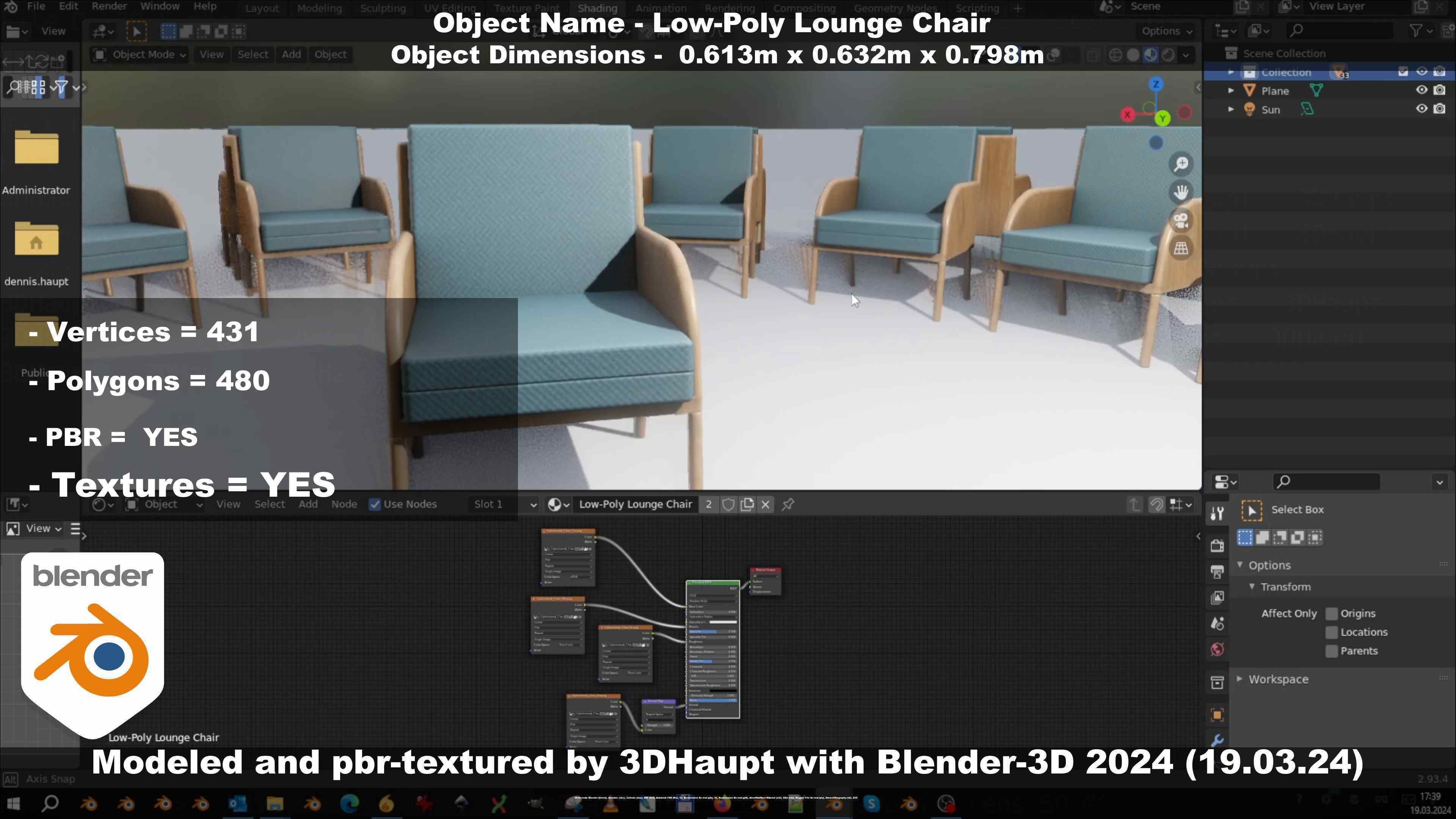This screenshot has width=1456, height=819.
Task: Enable Affect Only Locations checkbox
Action: (1332, 632)
